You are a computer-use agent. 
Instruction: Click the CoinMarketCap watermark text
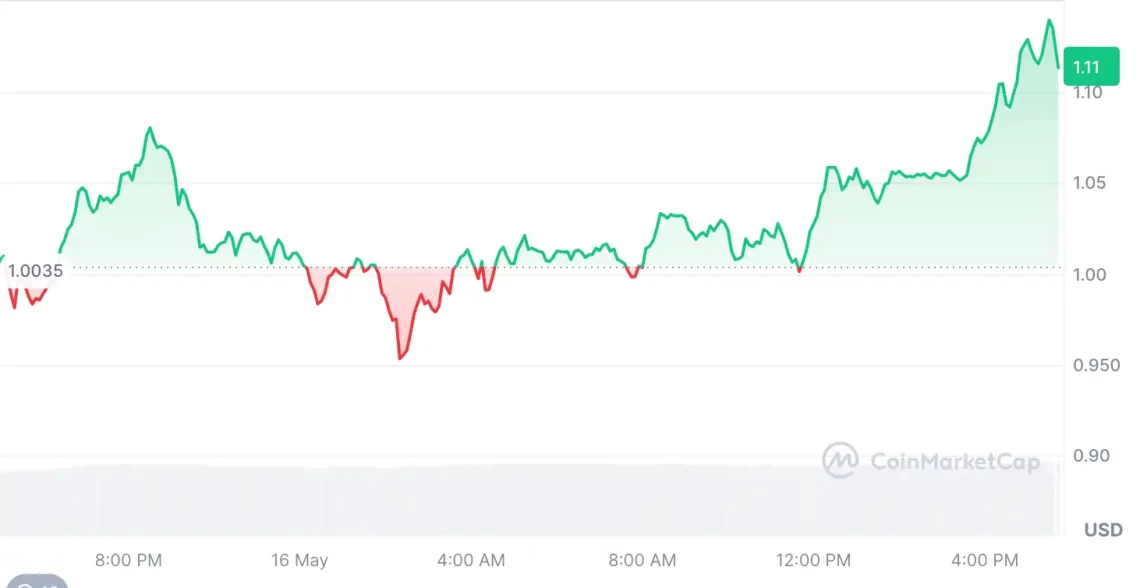tap(954, 461)
